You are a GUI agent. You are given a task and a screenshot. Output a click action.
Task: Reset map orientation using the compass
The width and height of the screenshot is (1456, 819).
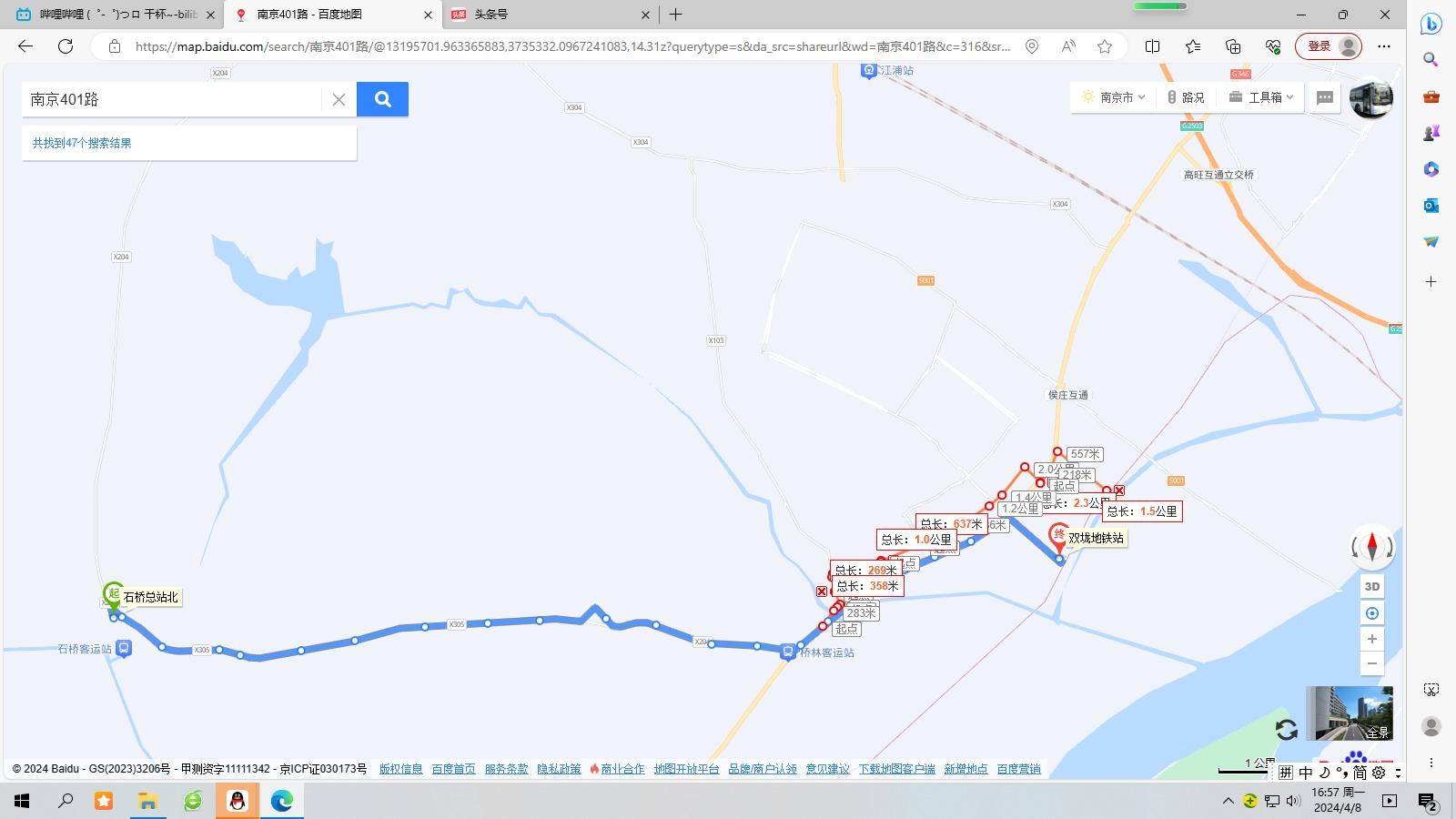[1372, 546]
